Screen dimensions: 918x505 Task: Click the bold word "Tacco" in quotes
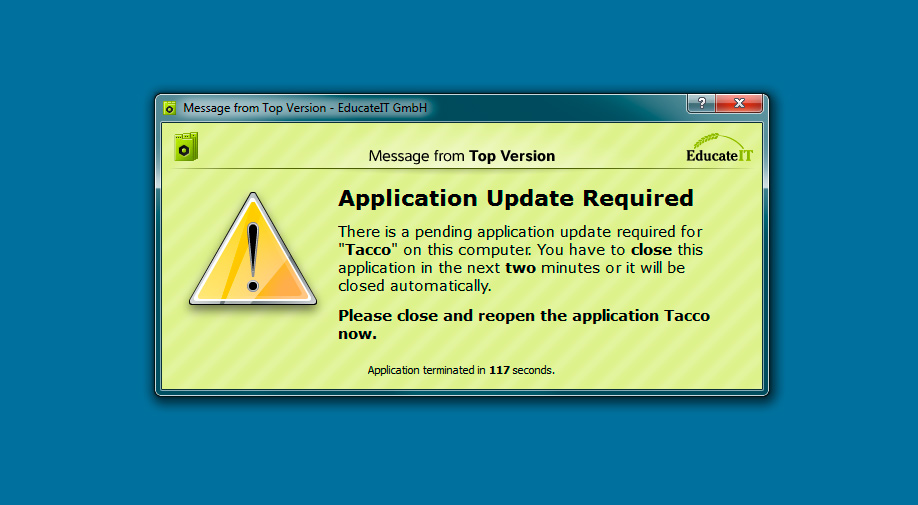[x=368, y=249]
